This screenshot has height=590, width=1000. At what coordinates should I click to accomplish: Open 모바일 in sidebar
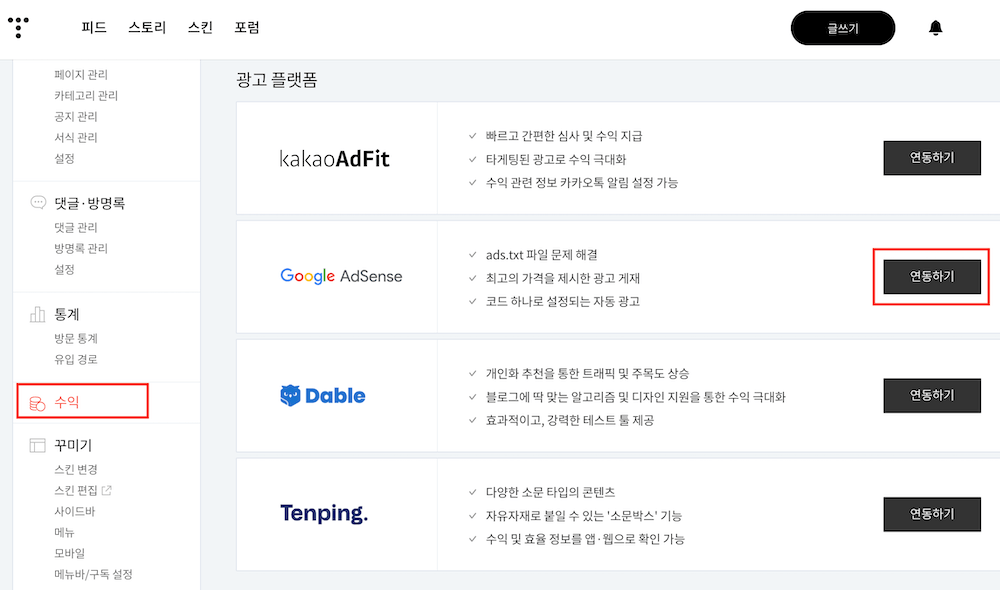tap(70, 554)
